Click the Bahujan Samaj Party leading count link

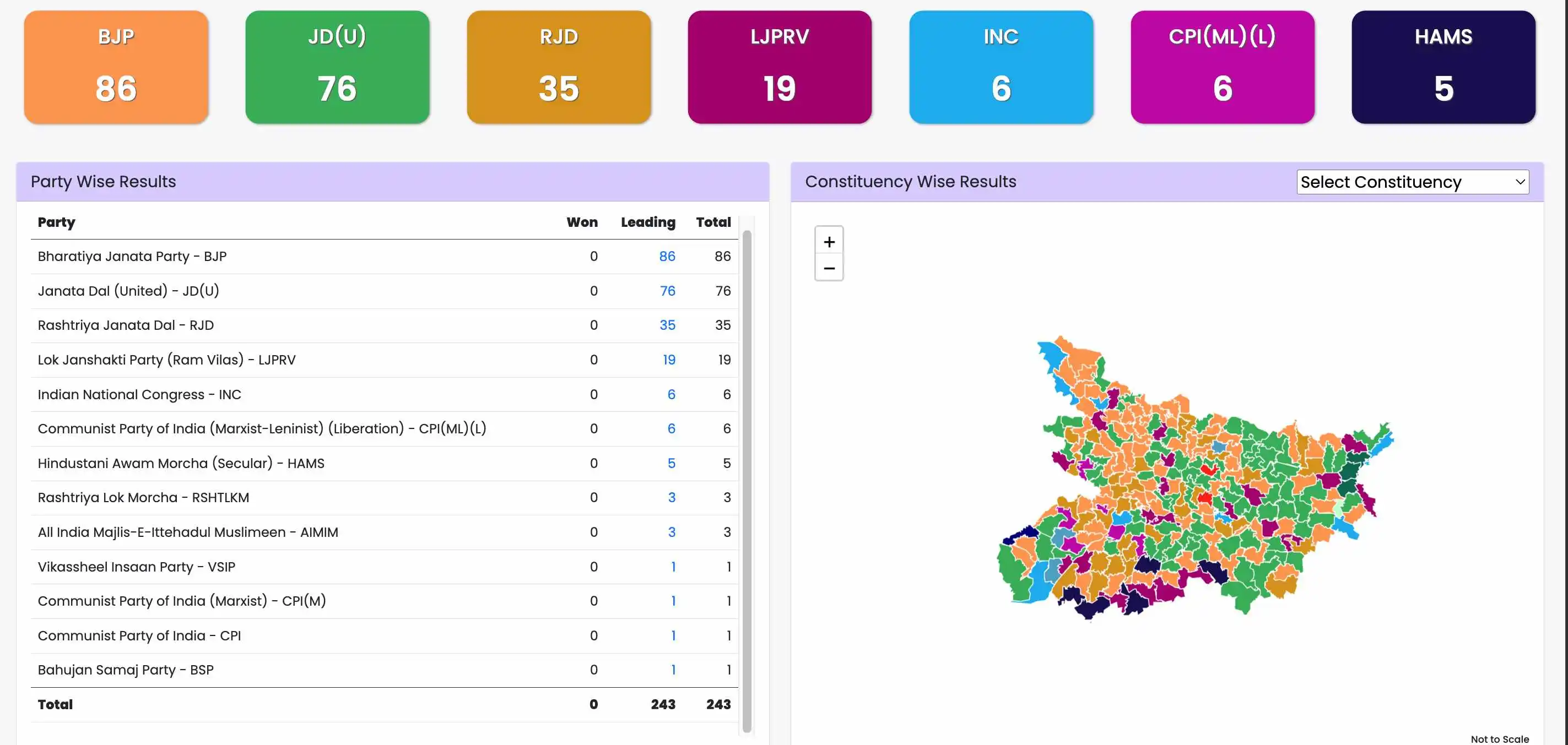click(673, 670)
